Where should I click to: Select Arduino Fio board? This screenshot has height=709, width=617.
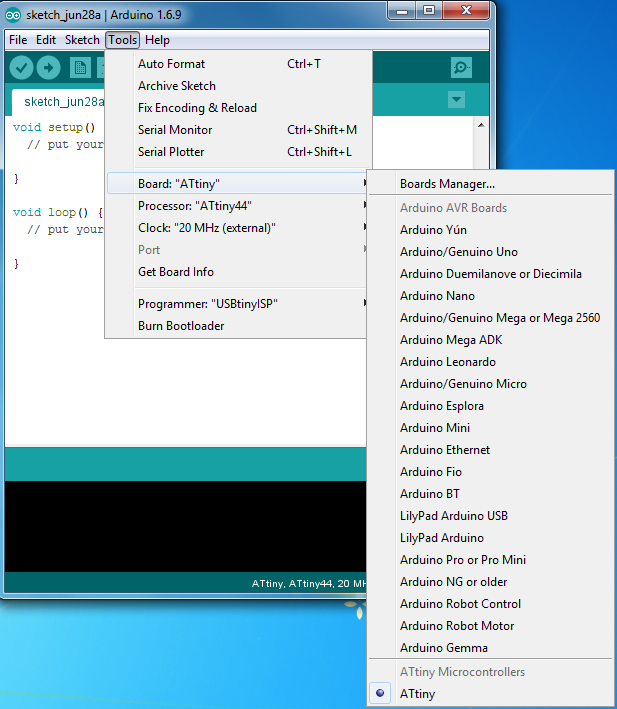pos(490,472)
